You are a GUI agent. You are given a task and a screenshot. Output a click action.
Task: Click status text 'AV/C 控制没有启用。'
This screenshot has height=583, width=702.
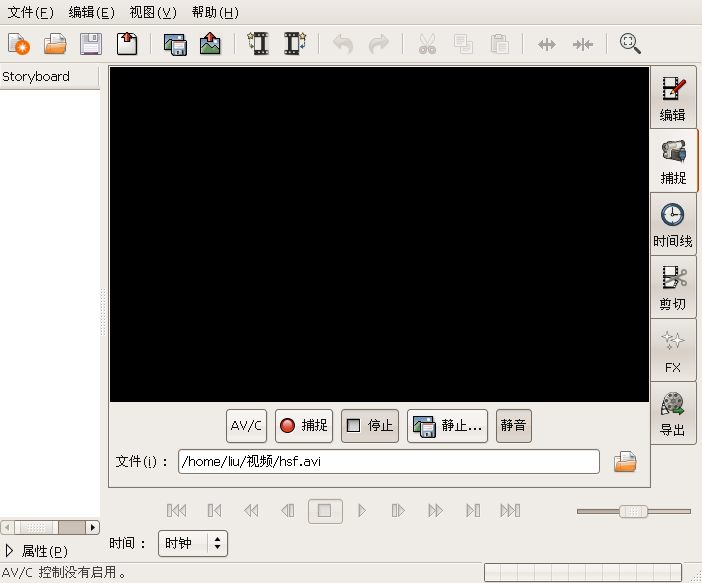coord(64,572)
